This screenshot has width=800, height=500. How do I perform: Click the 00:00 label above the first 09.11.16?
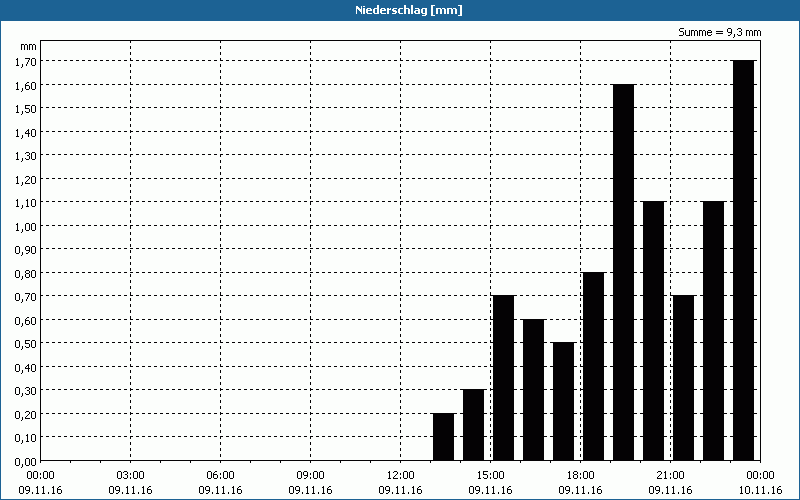tap(40, 476)
